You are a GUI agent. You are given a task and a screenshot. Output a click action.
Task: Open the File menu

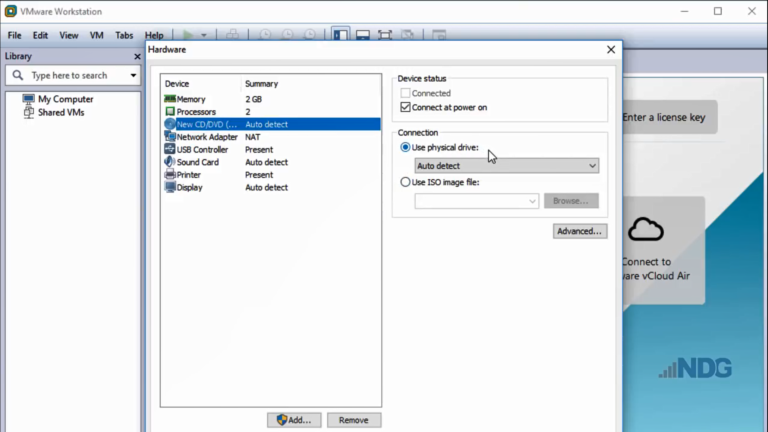tap(14, 35)
